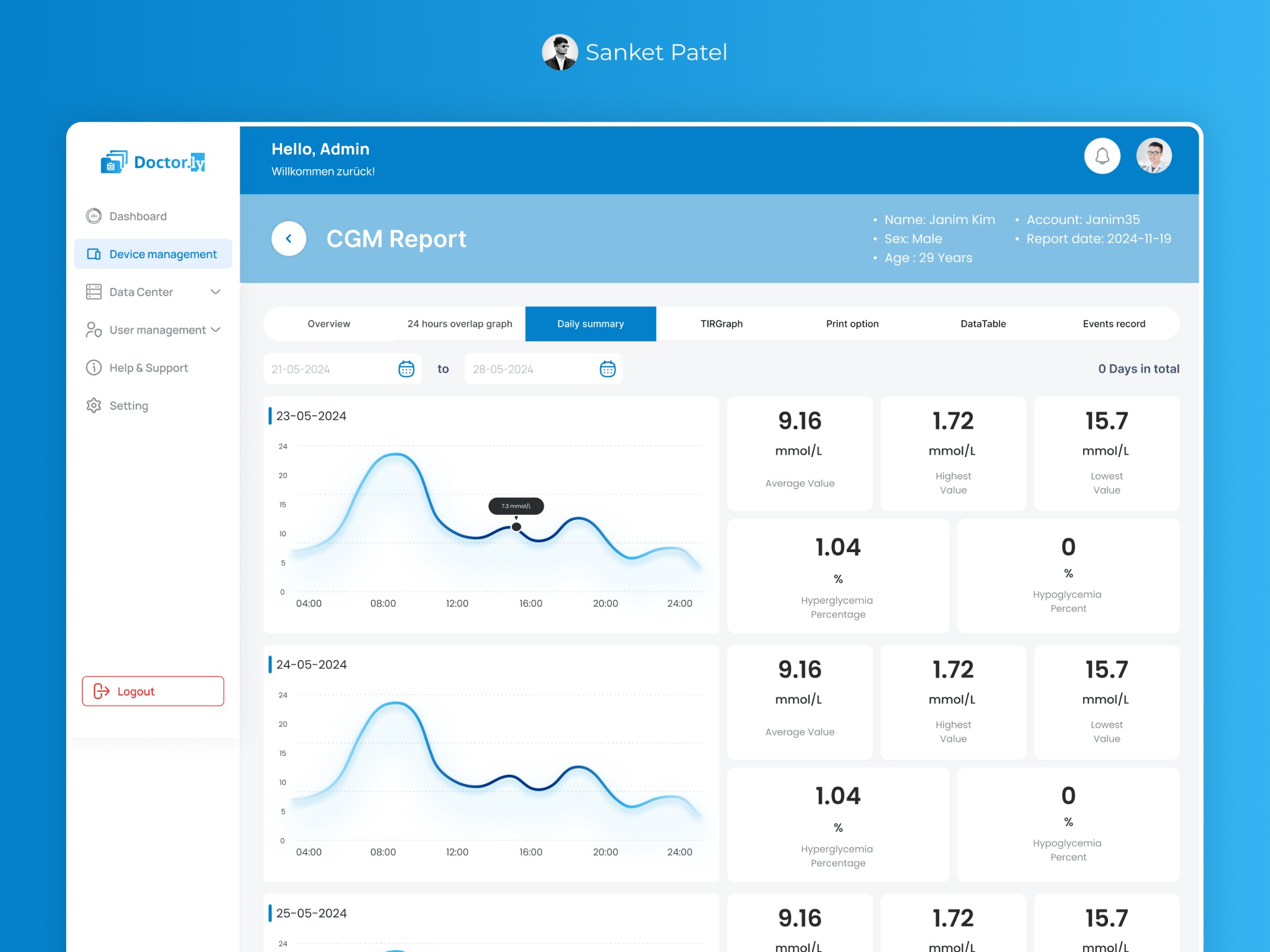Click the start date field 21-05-2024
This screenshot has height=952, width=1270.
[x=343, y=369]
